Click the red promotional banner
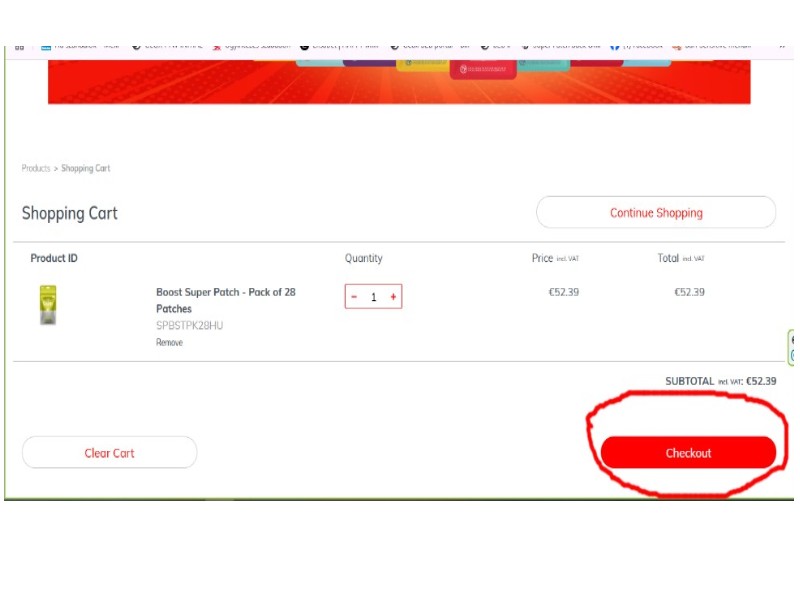 (x=399, y=82)
